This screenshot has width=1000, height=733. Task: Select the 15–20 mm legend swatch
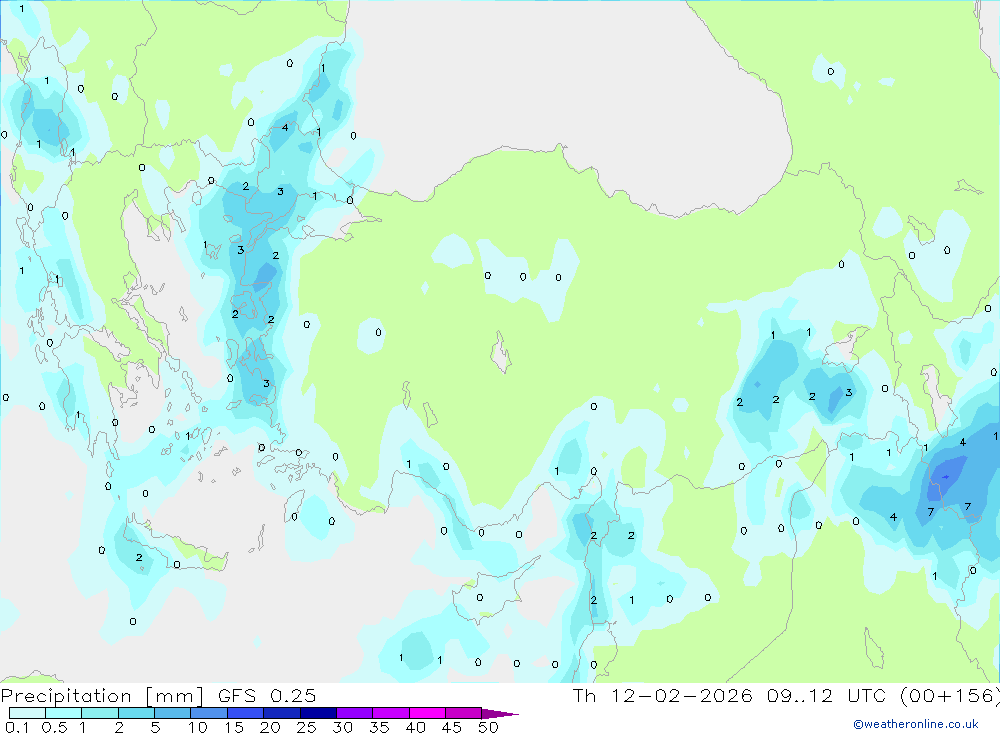tap(246, 713)
